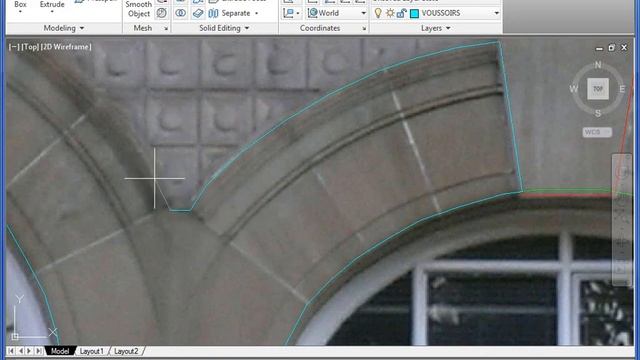This screenshot has width=640, height=360.
Task: Jump to first layout tab arrow
Action: point(11,351)
